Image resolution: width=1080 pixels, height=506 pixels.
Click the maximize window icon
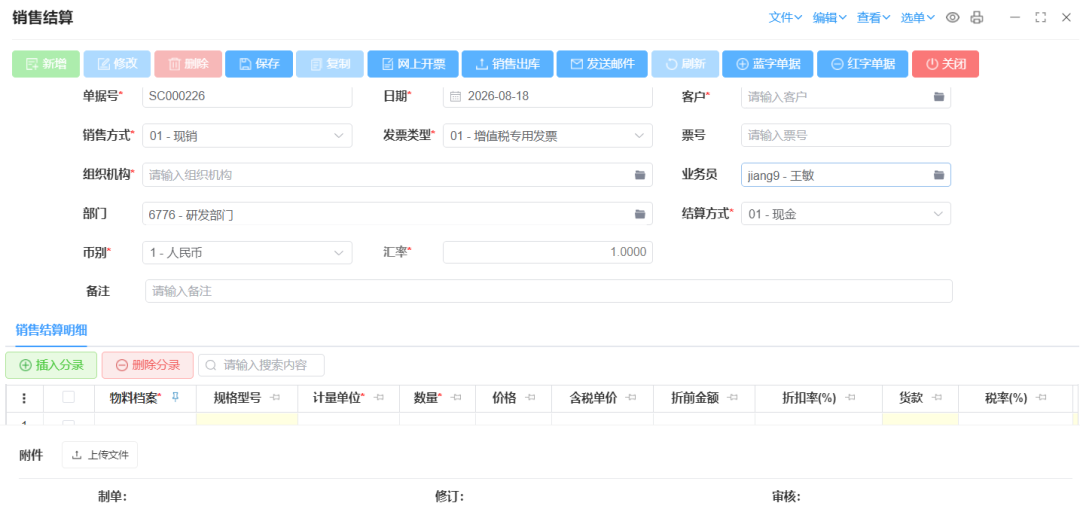click(1041, 18)
